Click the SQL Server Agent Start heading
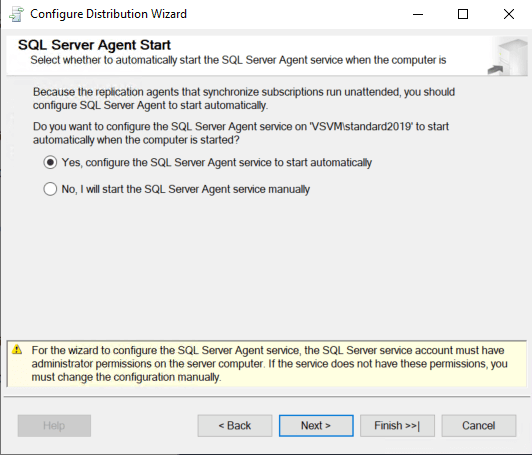 click(94, 45)
